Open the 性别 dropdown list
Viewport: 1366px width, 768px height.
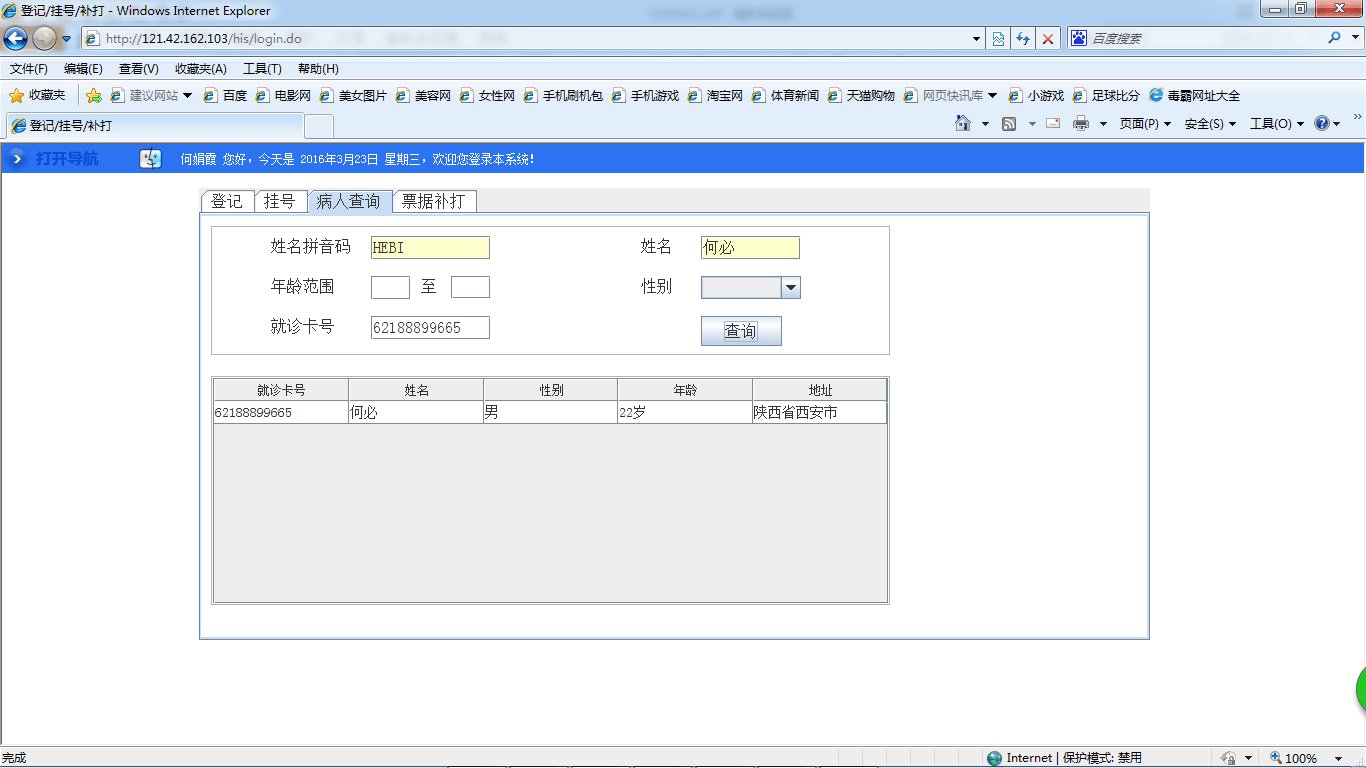(x=791, y=287)
